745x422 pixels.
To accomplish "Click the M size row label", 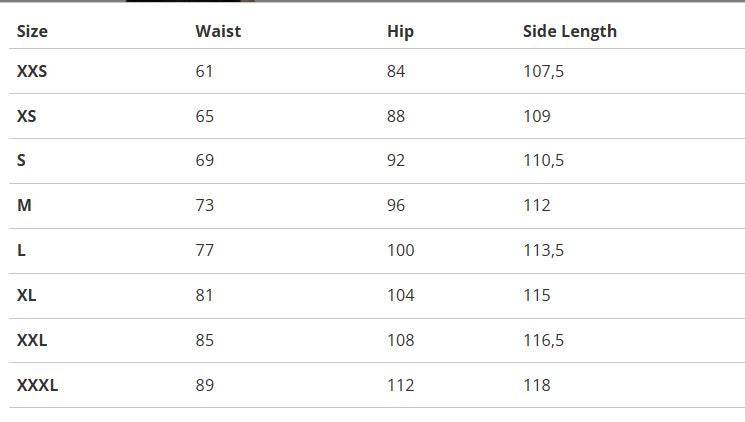I will tap(24, 205).
